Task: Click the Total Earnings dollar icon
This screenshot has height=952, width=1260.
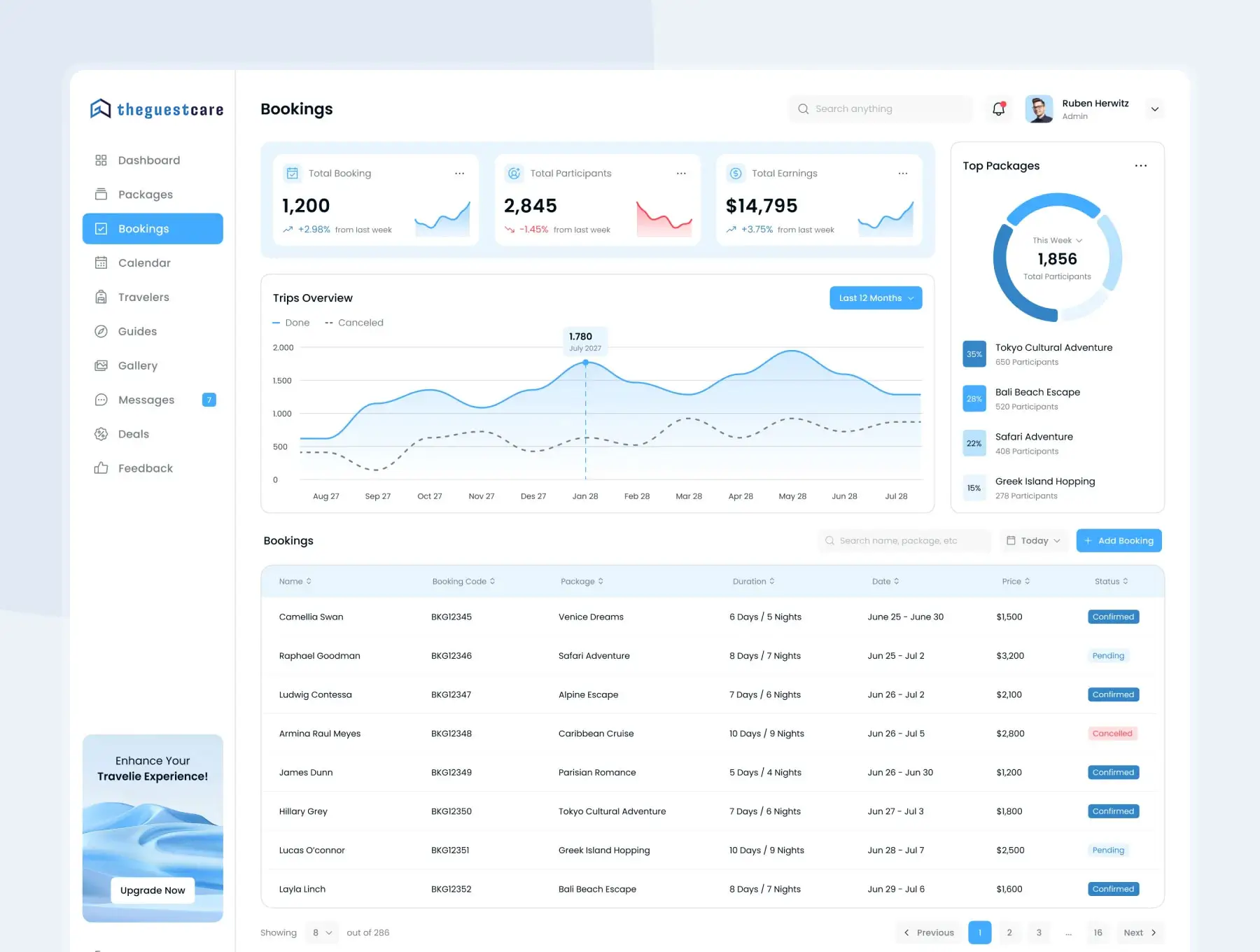Action: pos(736,174)
